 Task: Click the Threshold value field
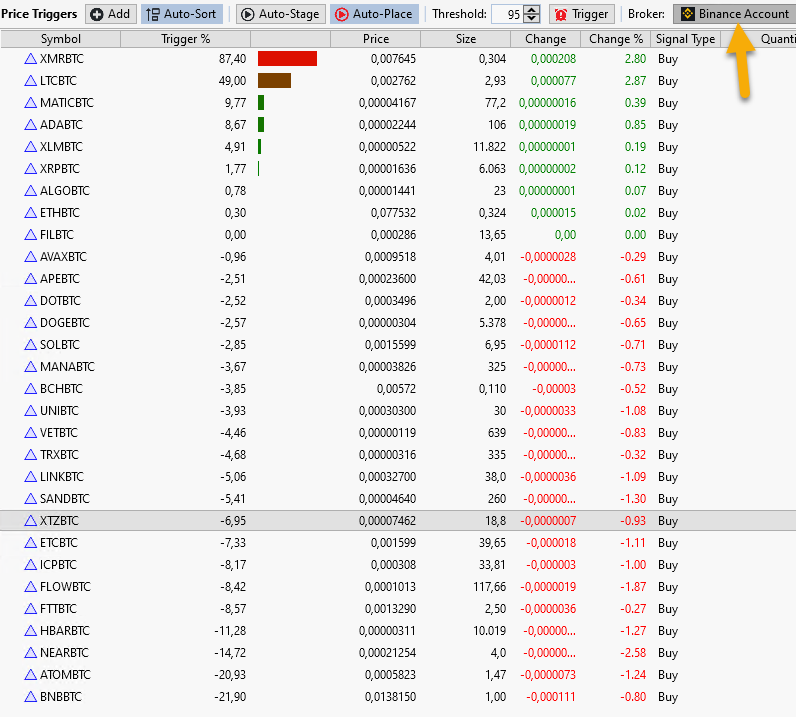pos(506,15)
